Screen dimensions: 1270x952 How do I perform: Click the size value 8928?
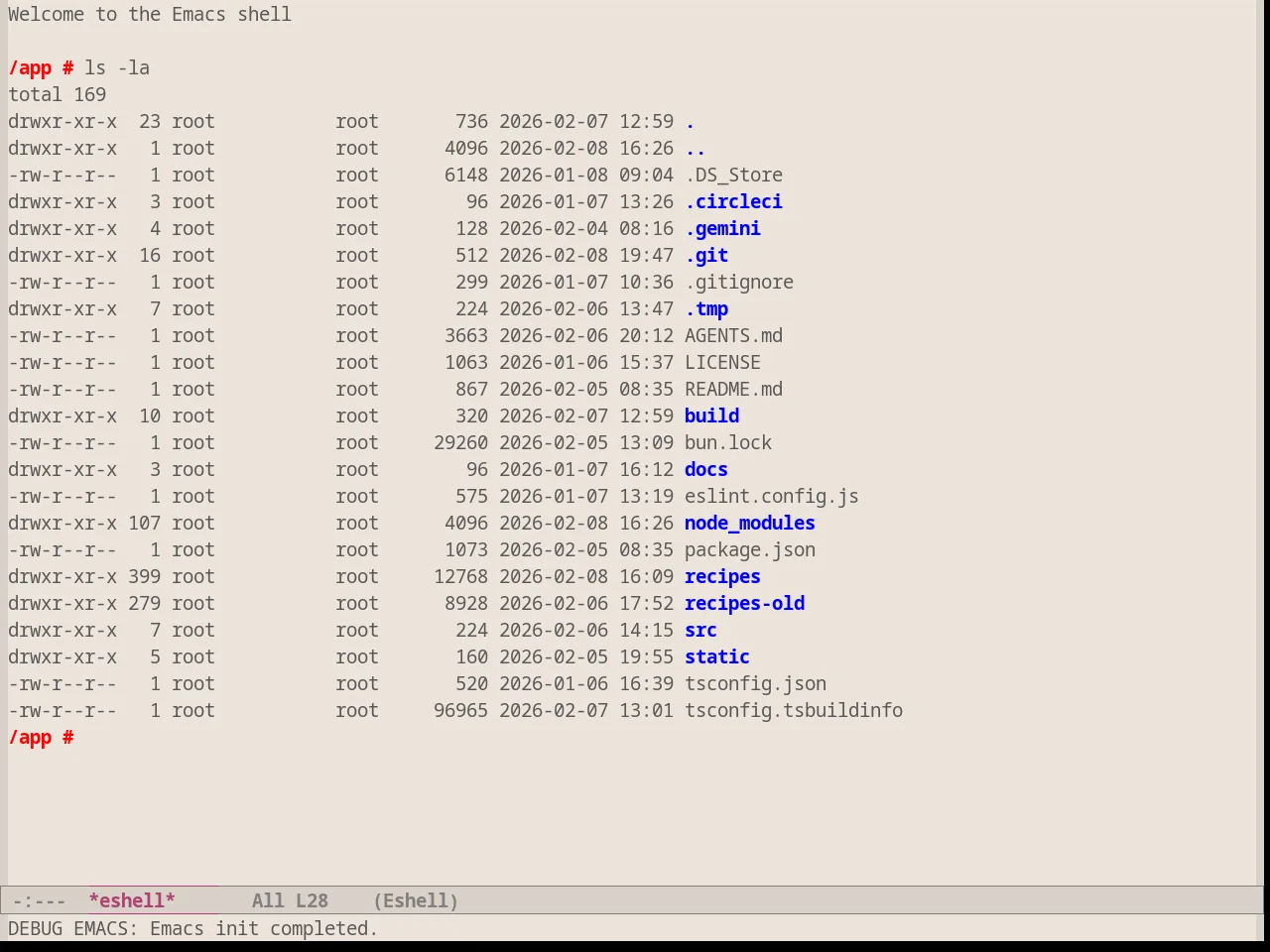[466, 603]
